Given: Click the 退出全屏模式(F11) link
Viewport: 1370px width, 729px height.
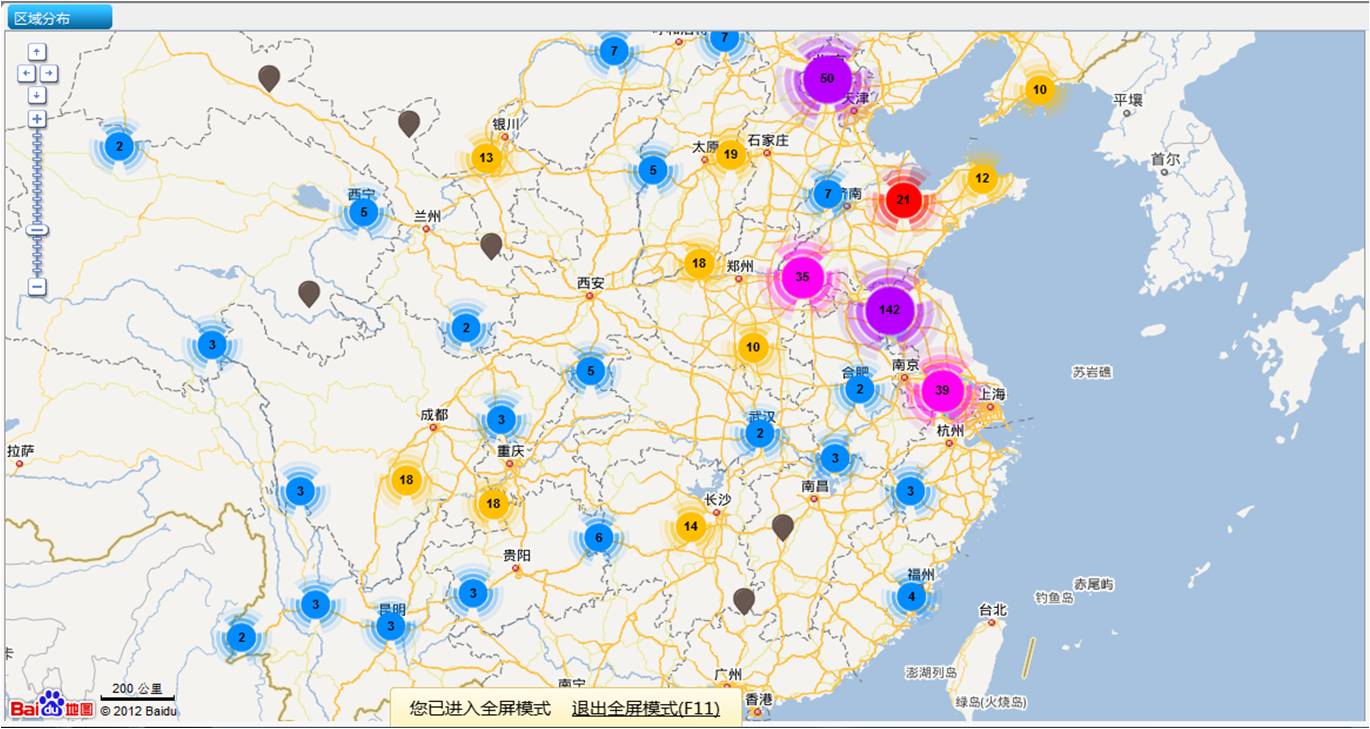Looking at the screenshot, I should pos(645,708).
